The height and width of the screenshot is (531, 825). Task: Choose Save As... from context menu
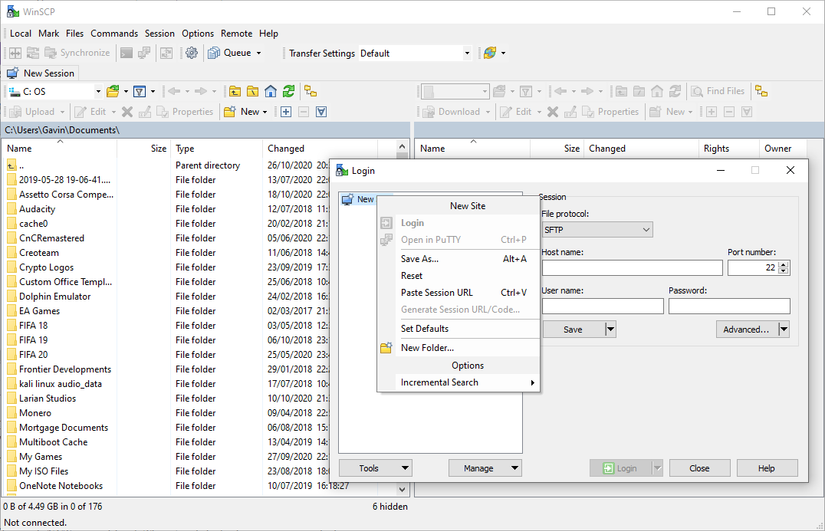[420, 259]
